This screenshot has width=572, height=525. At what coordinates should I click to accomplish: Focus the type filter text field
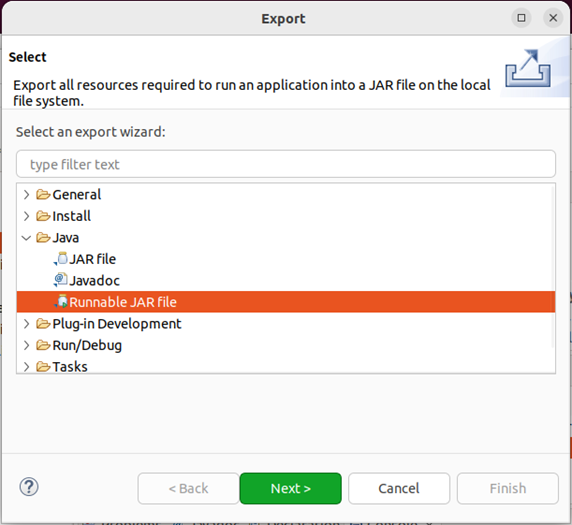(x=286, y=164)
